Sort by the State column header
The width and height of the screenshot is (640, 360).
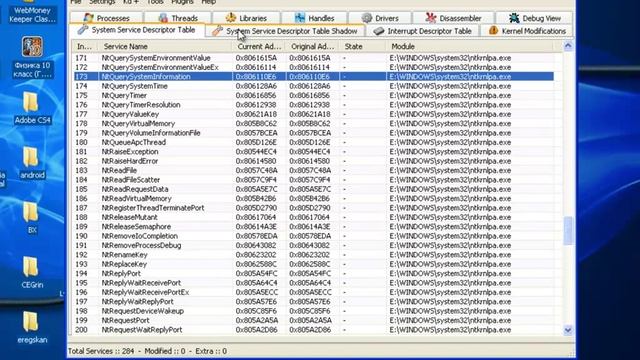pyautogui.click(x=363, y=47)
